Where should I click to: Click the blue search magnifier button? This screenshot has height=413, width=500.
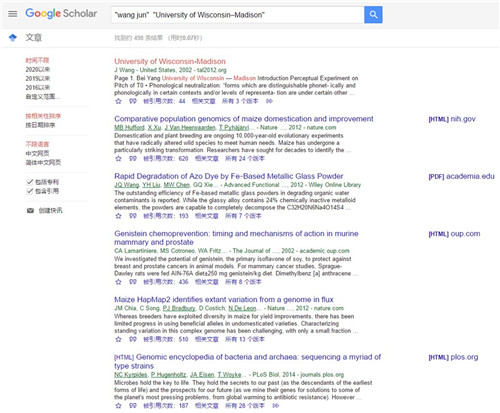tap(373, 15)
